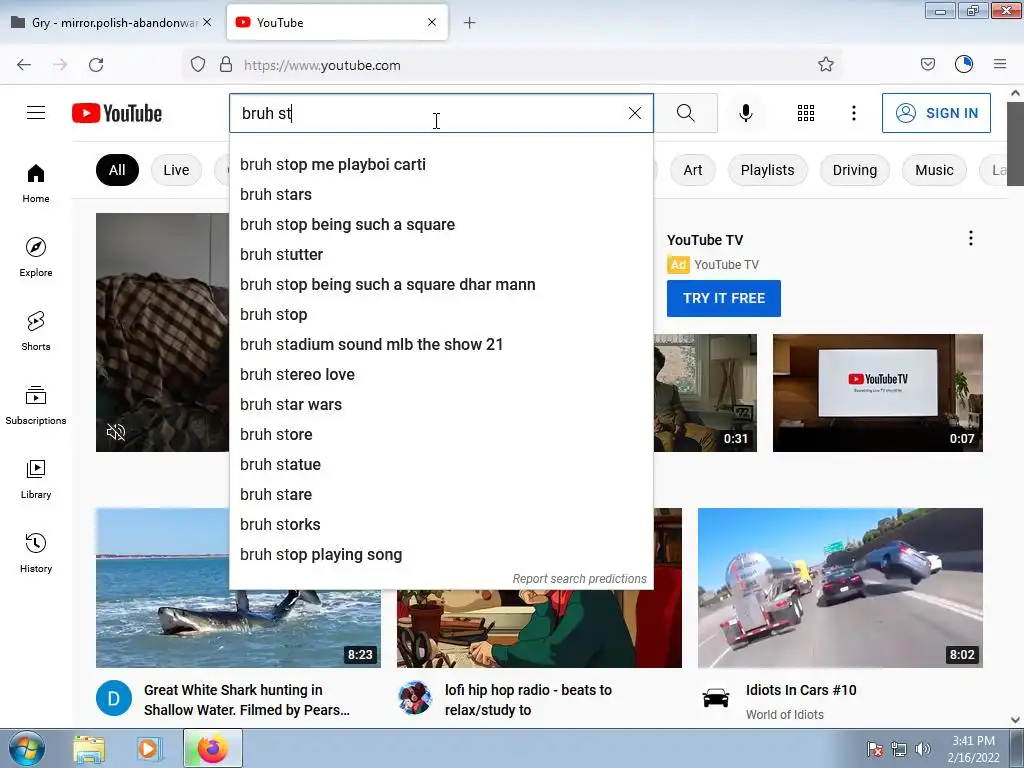Choose suggestion 'bruh stop me playboi carti'
This screenshot has height=768, width=1024.
(x=441, y=165)
